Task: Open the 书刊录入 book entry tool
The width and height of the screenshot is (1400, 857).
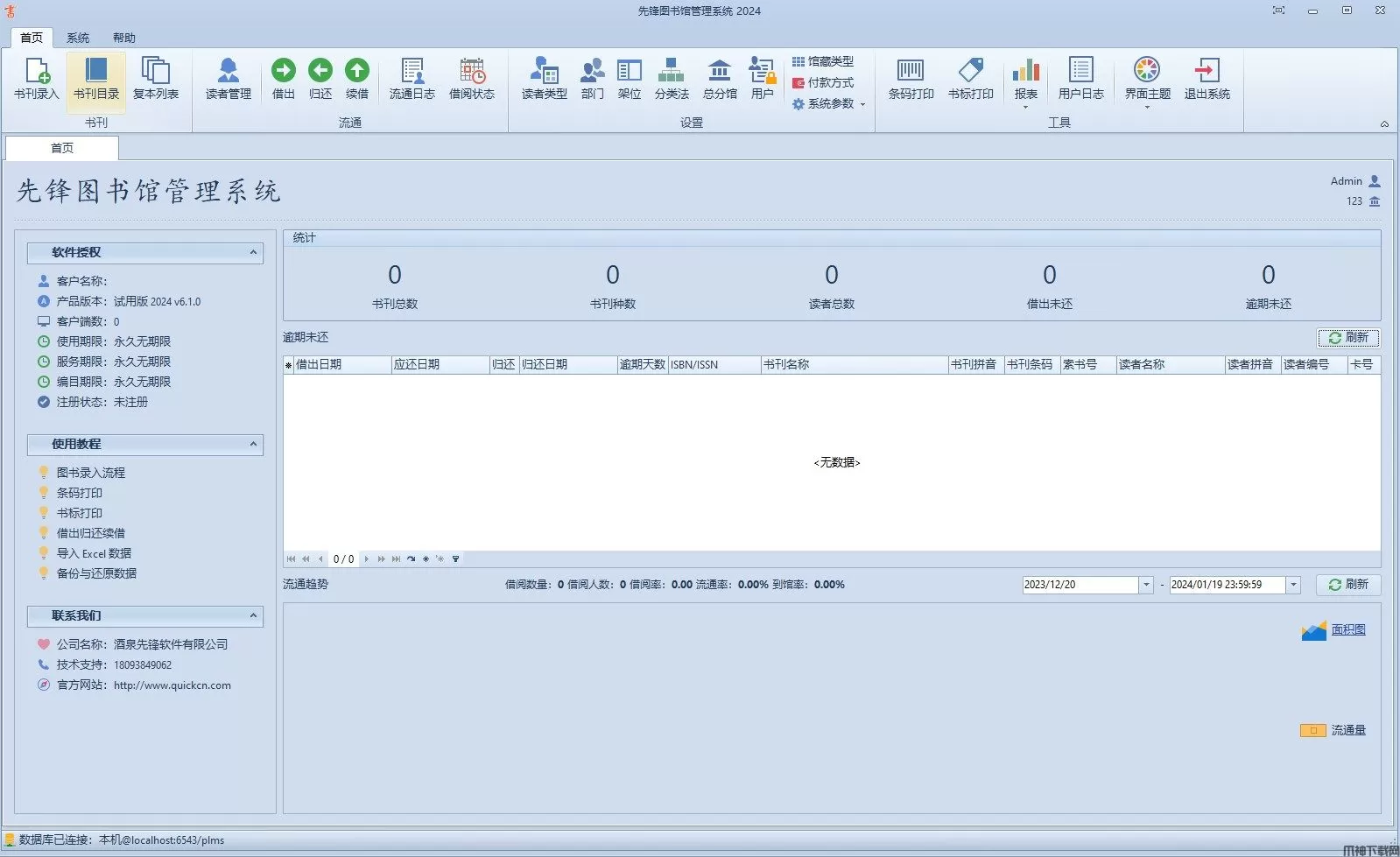Action: (x=37, y=79)
